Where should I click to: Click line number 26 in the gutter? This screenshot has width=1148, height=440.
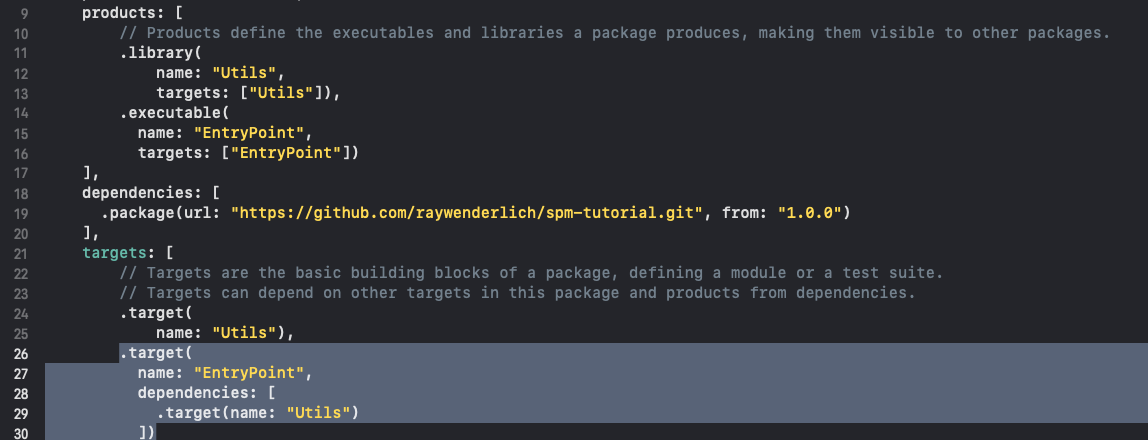20,354
